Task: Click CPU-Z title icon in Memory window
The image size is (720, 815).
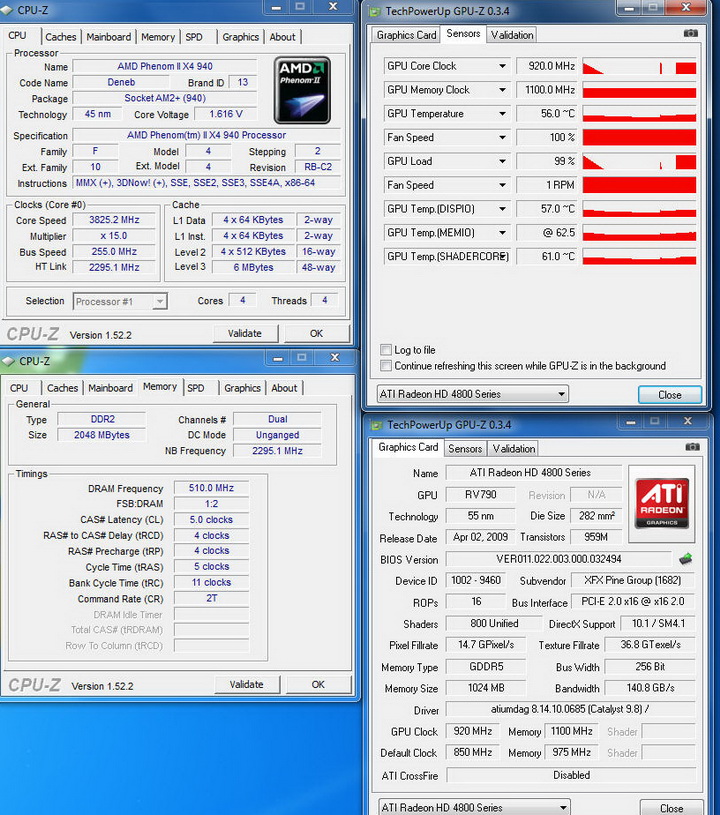Action: [x=8, y=361]
